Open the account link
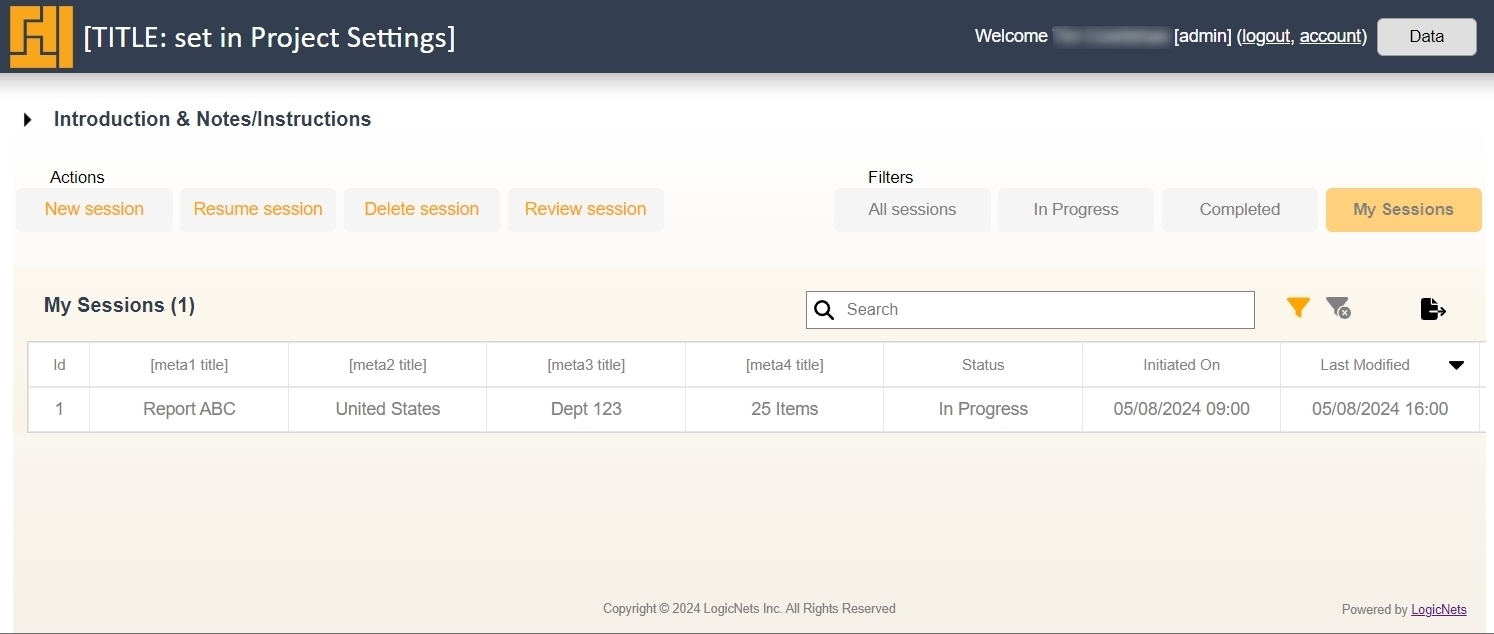1494x634 pixels. 1331,36
